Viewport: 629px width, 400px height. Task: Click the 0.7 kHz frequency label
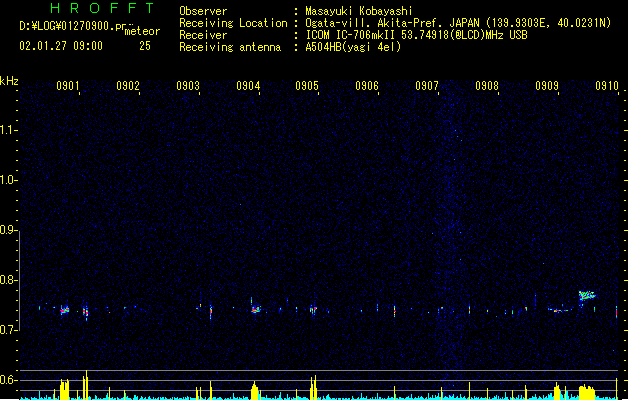(8, 330)
